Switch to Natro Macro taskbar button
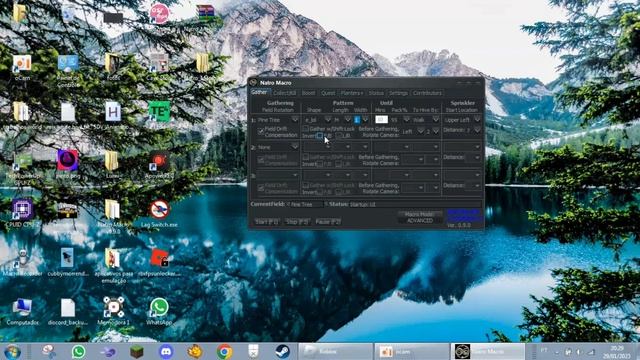Viewport: 640px width, 360px height. [x=488, y=351]
